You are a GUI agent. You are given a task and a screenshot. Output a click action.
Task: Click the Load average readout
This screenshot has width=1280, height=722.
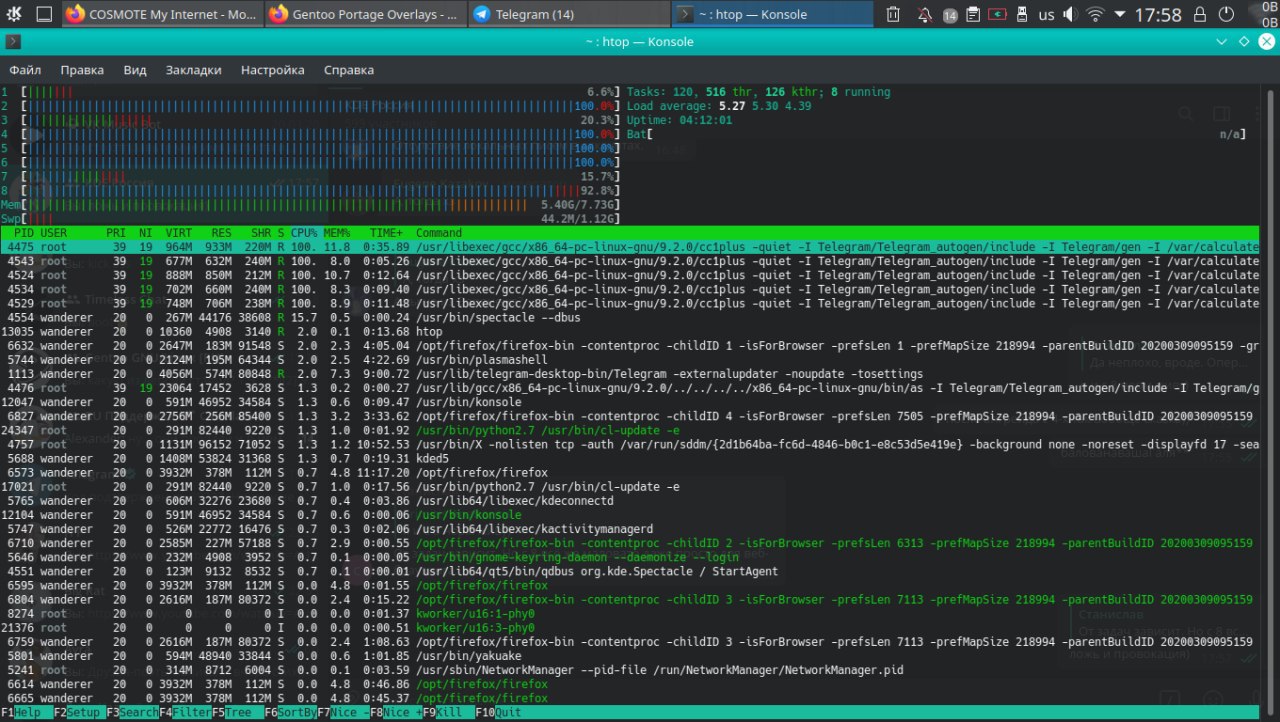coord(719,106)
